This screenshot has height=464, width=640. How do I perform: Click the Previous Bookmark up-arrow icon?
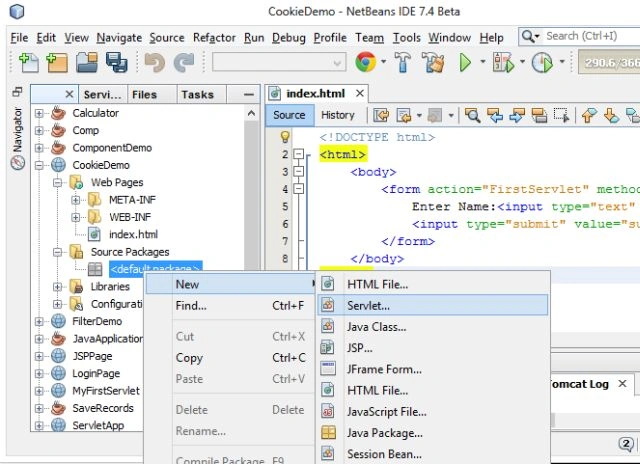pos(589,115)
